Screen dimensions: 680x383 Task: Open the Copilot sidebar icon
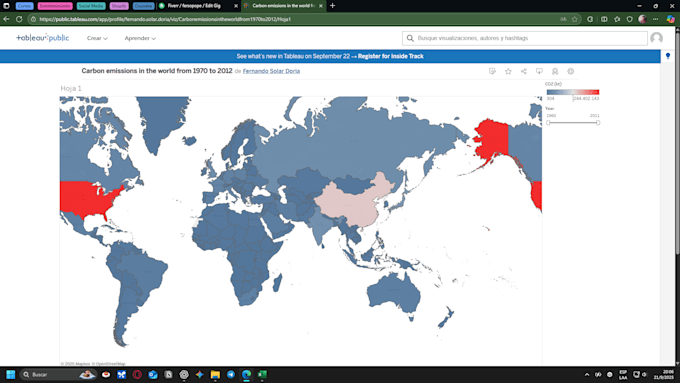[670, 19]
